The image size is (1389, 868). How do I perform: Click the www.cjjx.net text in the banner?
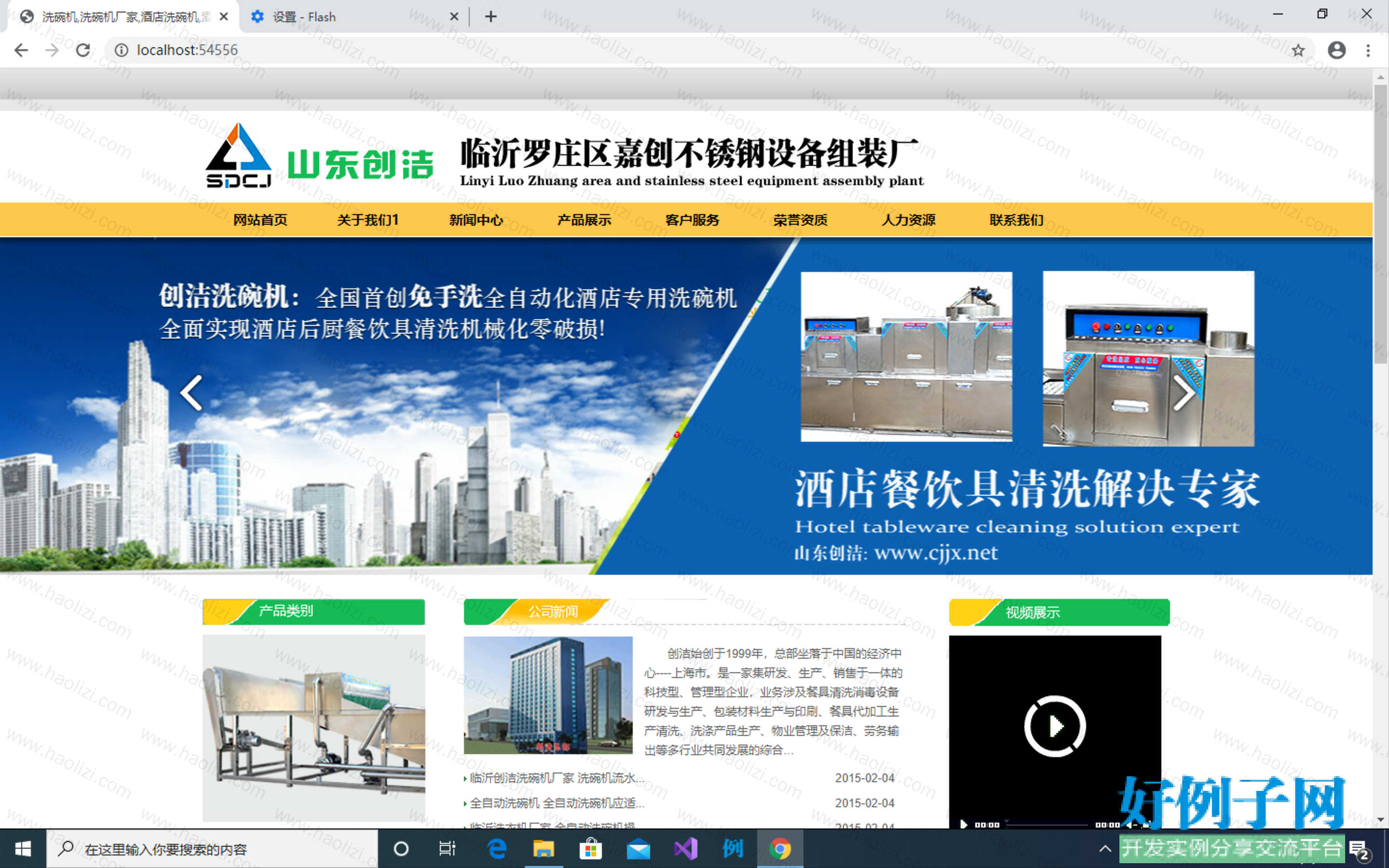click(x=936, y=553)
